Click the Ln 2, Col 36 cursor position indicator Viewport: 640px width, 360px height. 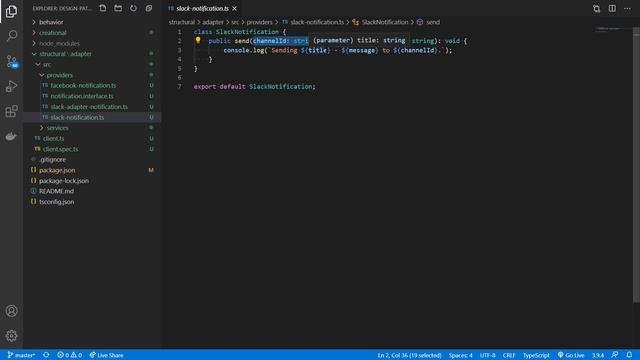409,355
